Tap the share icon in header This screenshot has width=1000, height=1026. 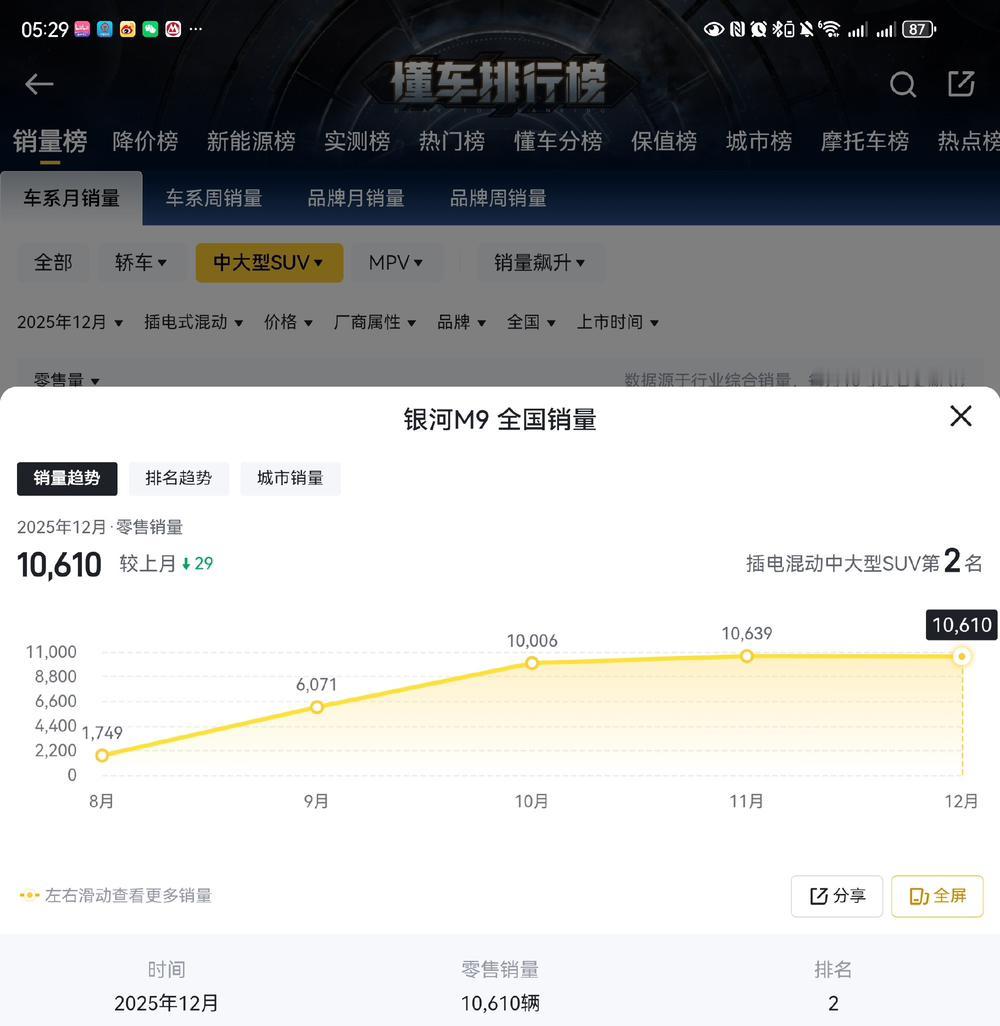961,84
